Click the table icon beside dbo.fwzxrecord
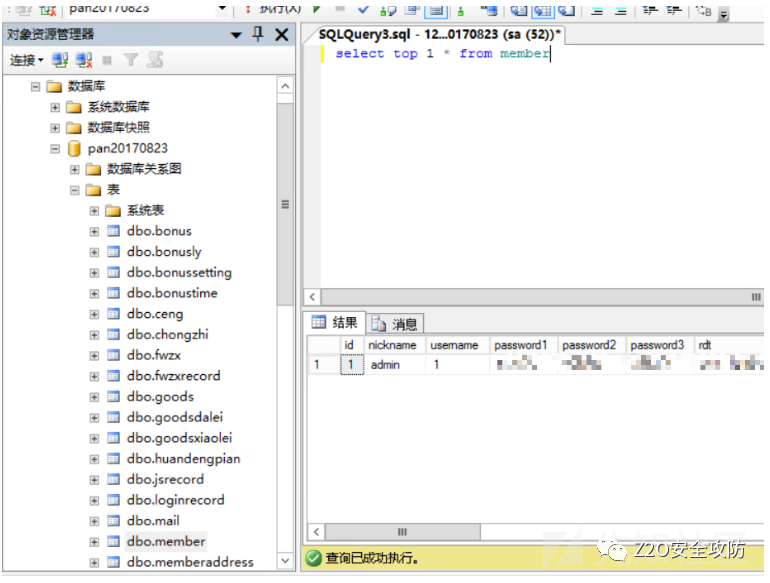The width and height of the screenshot is (770, 583). (113, 376)
